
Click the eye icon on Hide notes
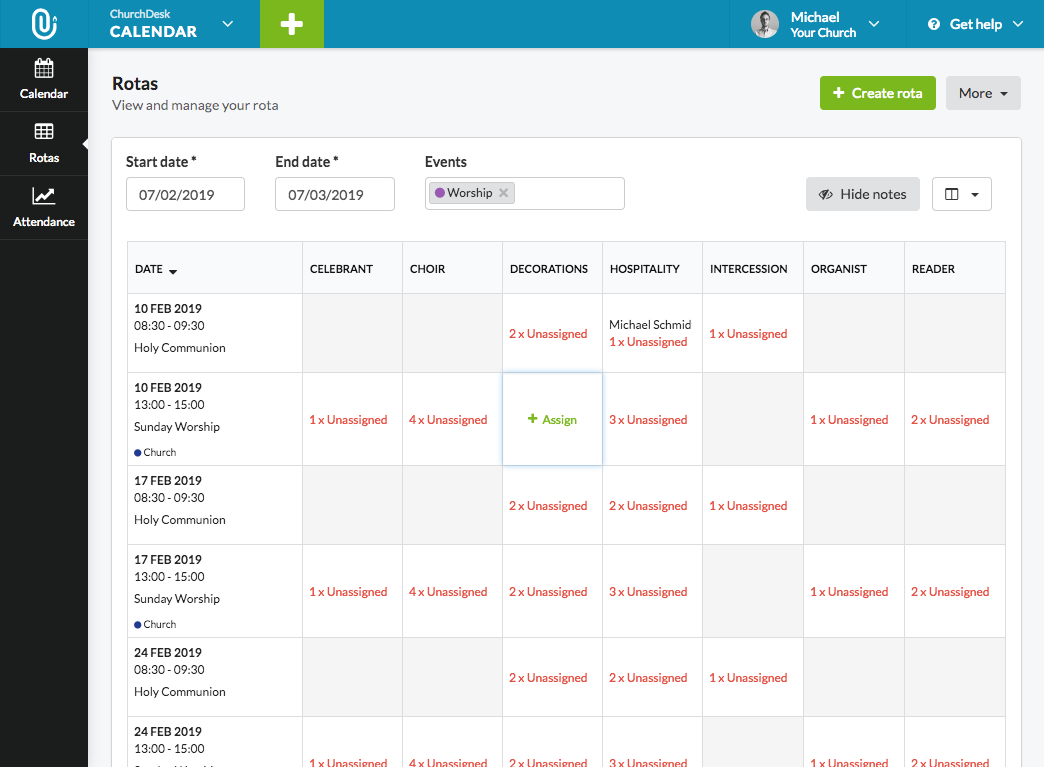pyautogui.click(x=827, y=193)
